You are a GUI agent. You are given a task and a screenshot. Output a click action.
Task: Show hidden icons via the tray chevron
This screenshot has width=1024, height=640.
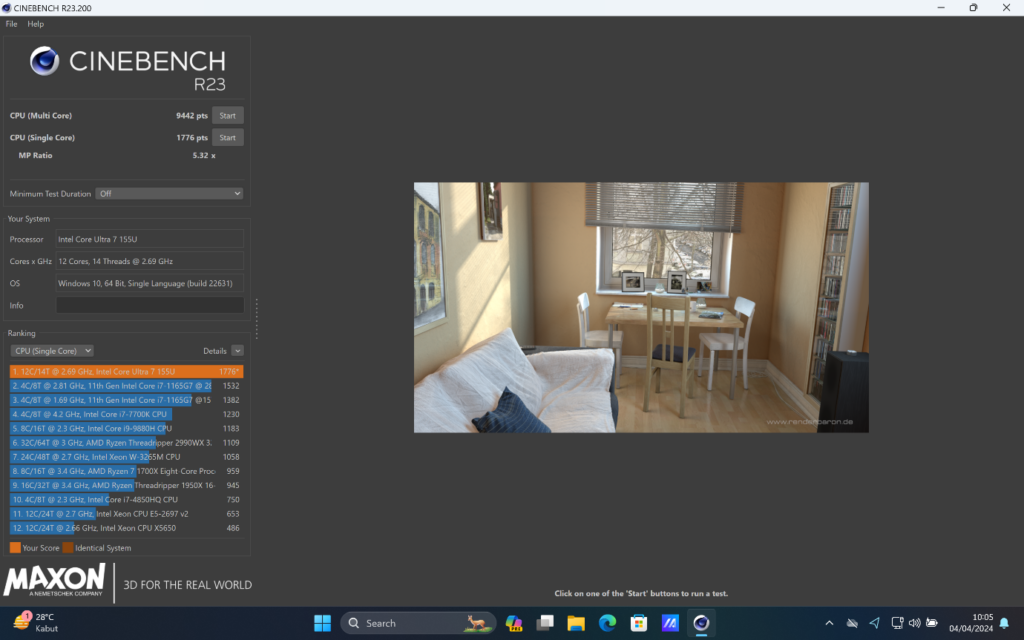click(x=830, y=623)
